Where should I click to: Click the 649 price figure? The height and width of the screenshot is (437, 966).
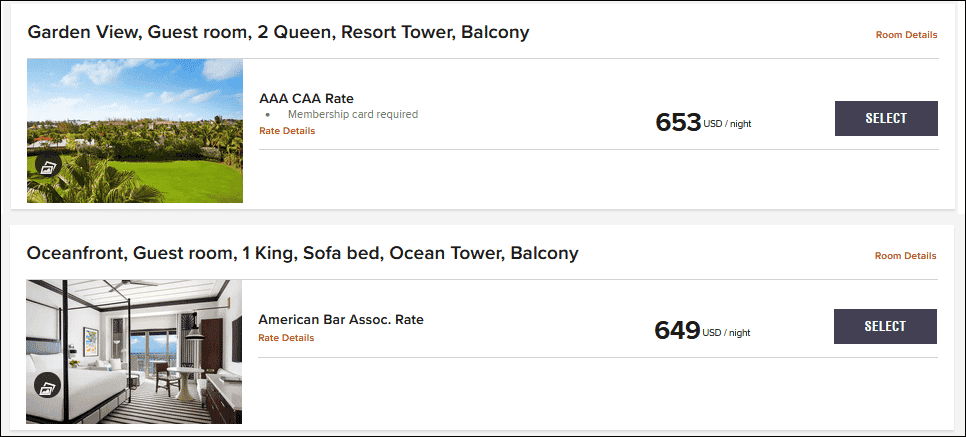click(x=677, y=330)
